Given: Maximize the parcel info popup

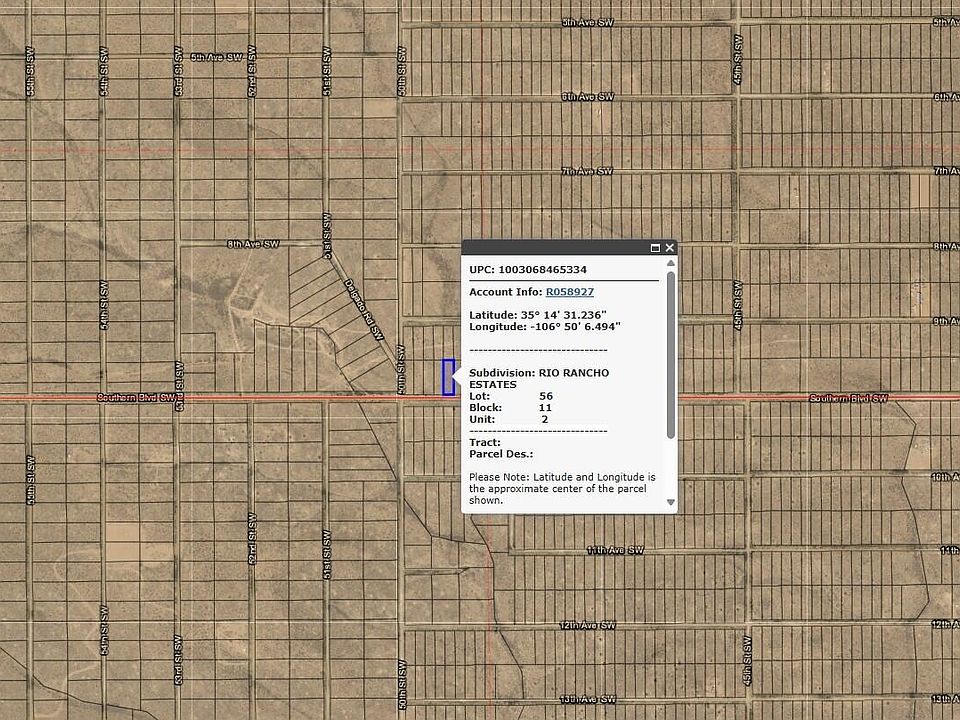Looking at the screenshot, I should (655, 248).
